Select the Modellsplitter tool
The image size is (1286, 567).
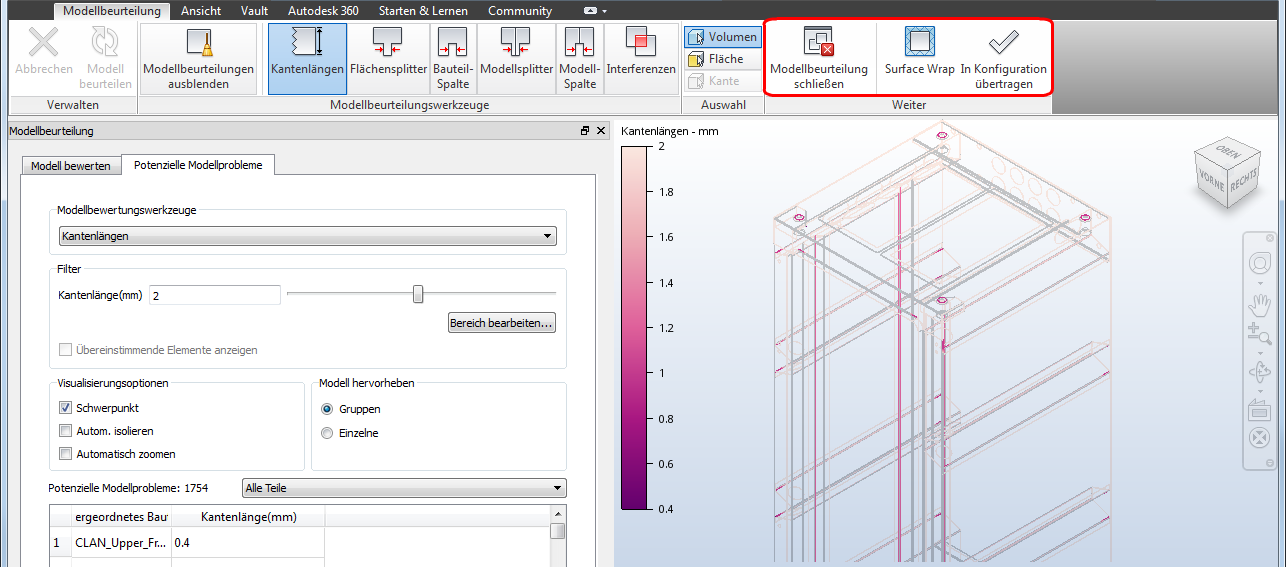(x=516, y=59)
